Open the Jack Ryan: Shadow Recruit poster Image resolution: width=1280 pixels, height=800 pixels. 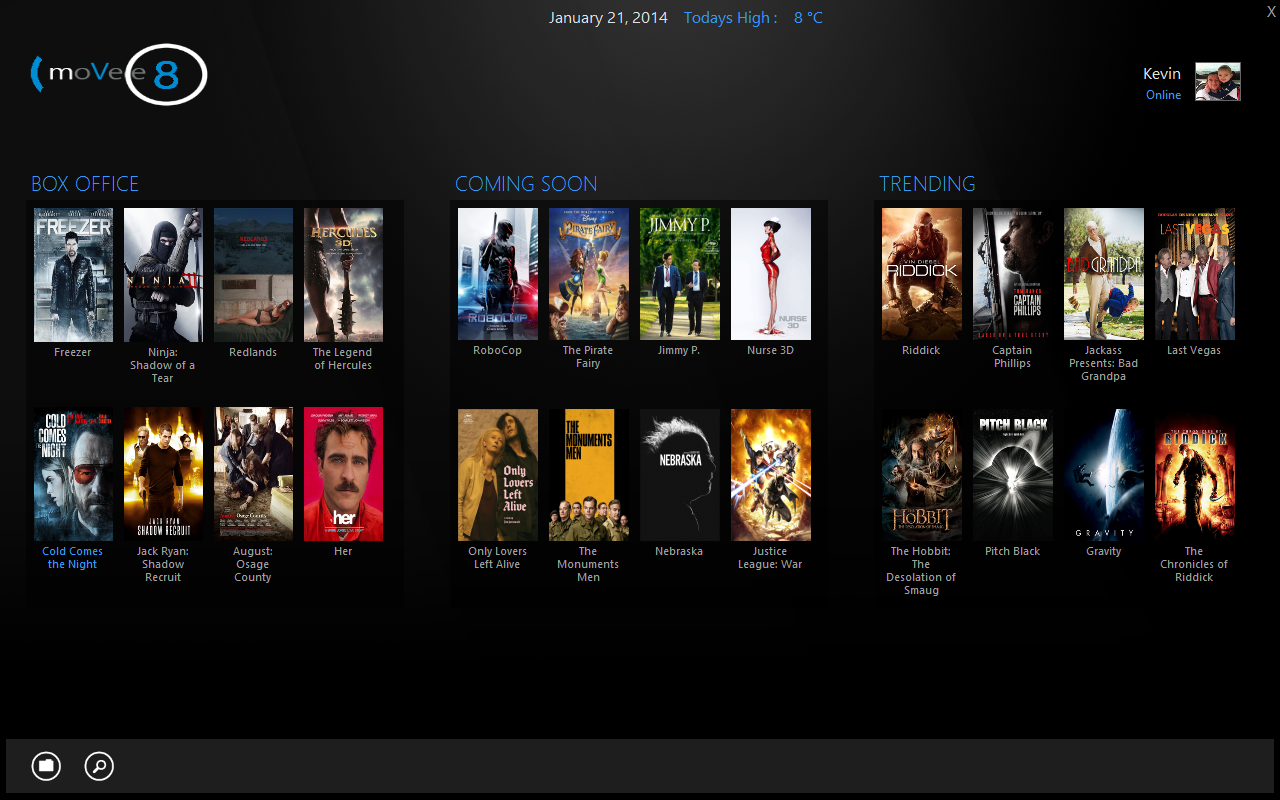[x=163, y=474]
